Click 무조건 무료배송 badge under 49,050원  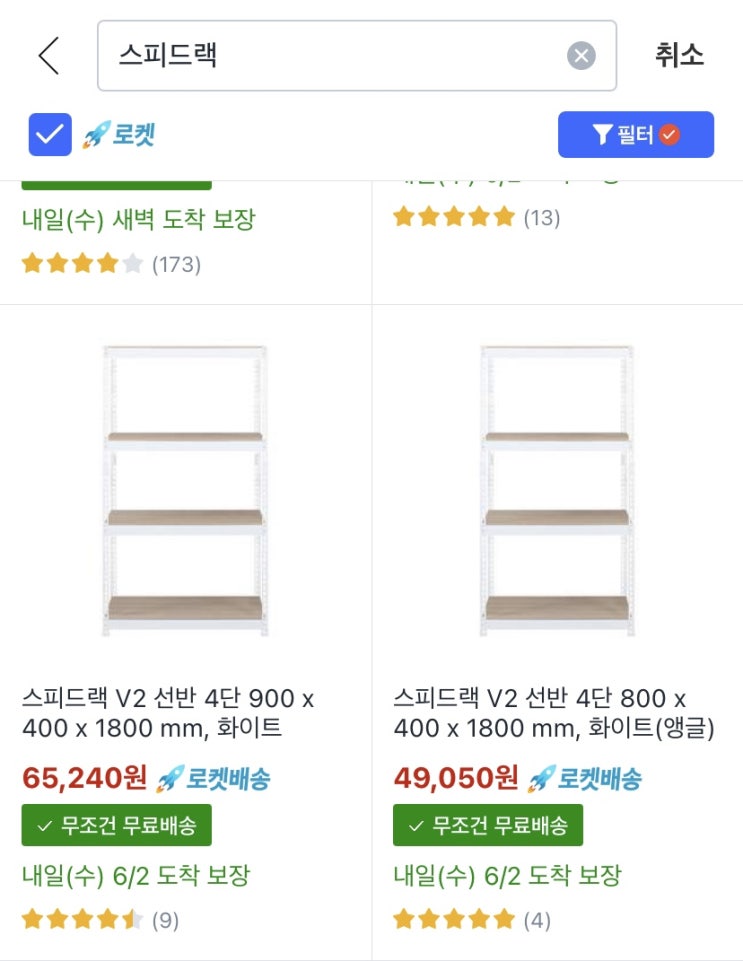(488, 825)
